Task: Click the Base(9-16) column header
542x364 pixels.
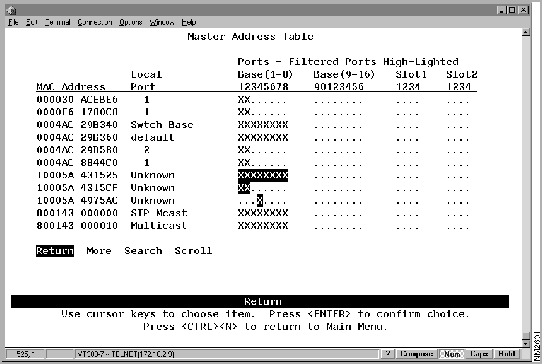Action: [x=344, y=74]
